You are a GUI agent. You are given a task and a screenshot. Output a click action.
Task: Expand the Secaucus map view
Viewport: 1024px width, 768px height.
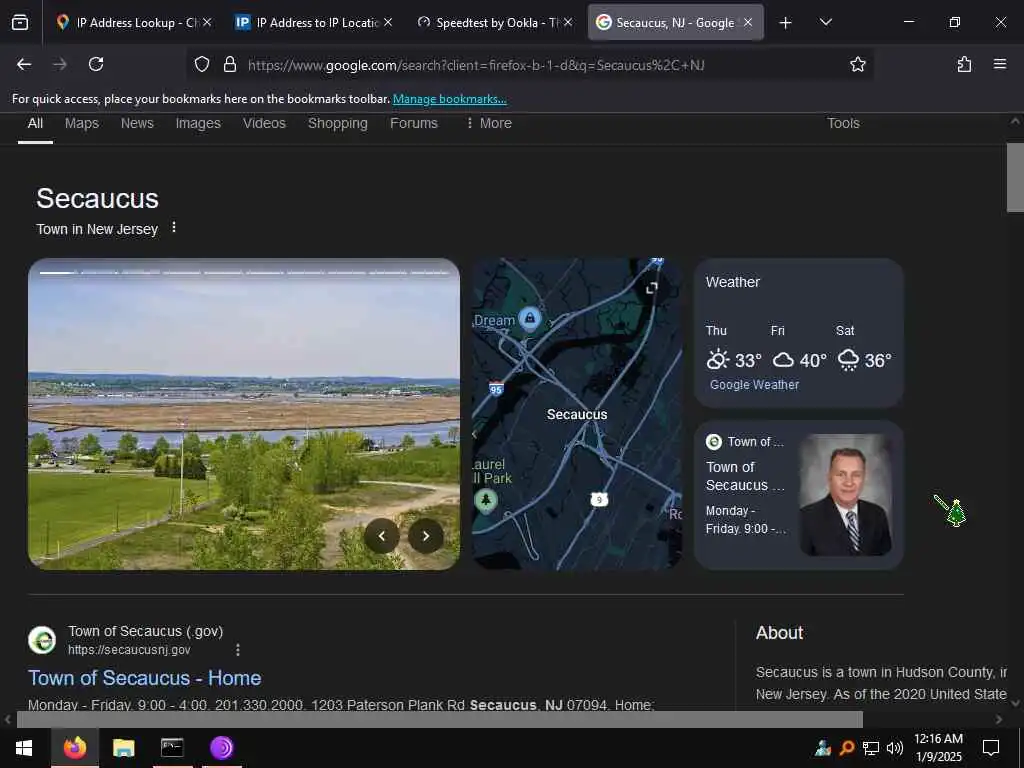[x=651, y=288]
